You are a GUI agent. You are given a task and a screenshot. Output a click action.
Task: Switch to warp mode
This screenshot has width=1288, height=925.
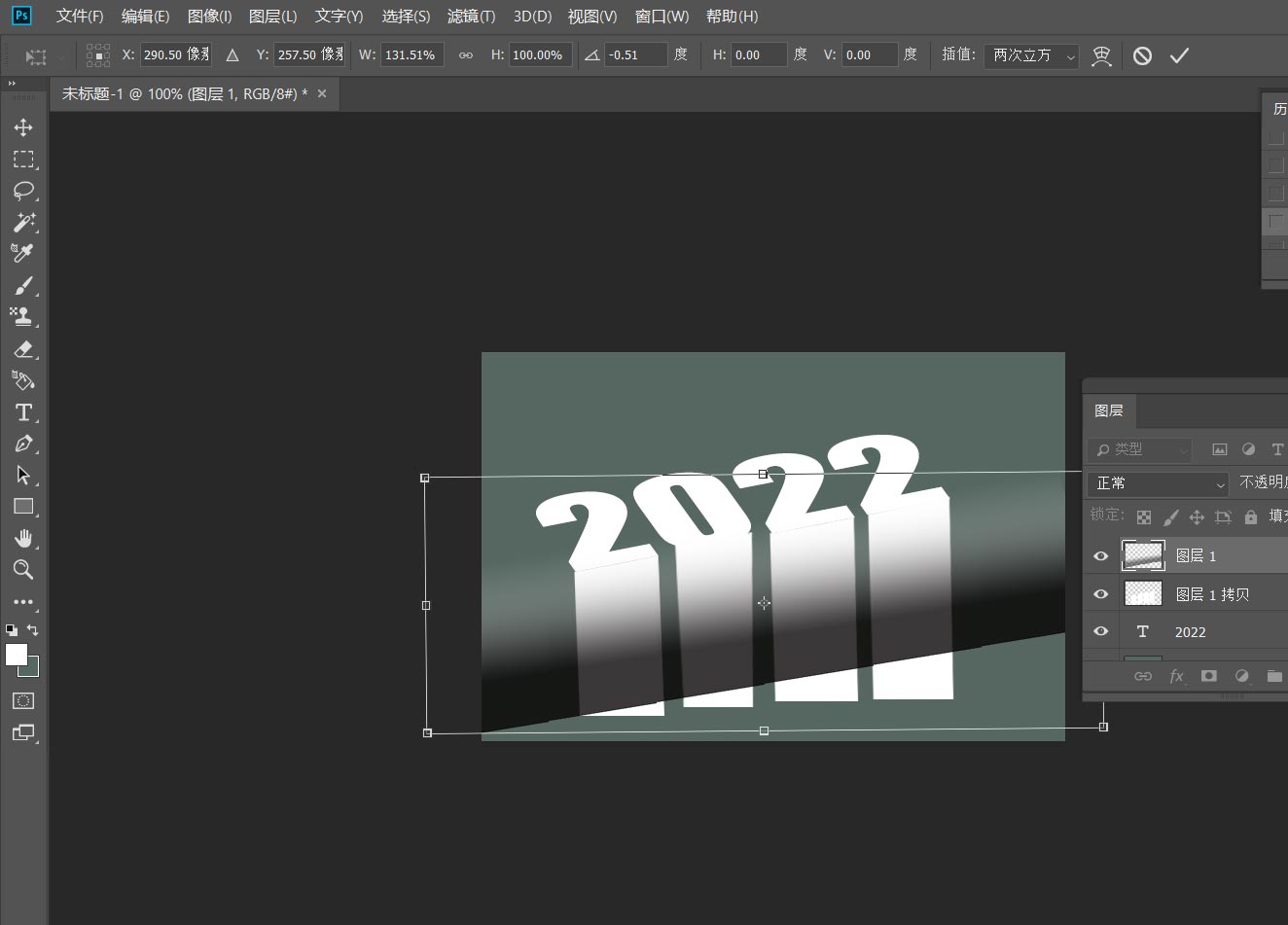coord(1101,55)
